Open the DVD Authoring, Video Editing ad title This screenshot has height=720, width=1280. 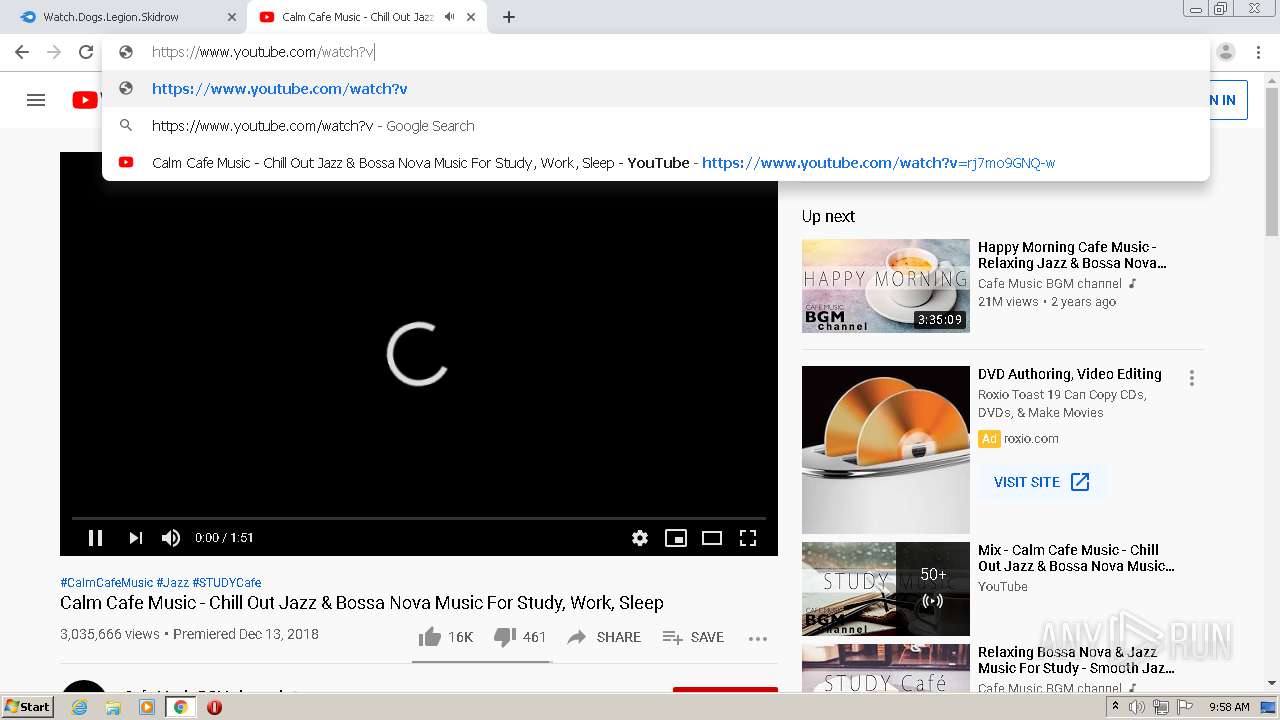[1070, 374]
